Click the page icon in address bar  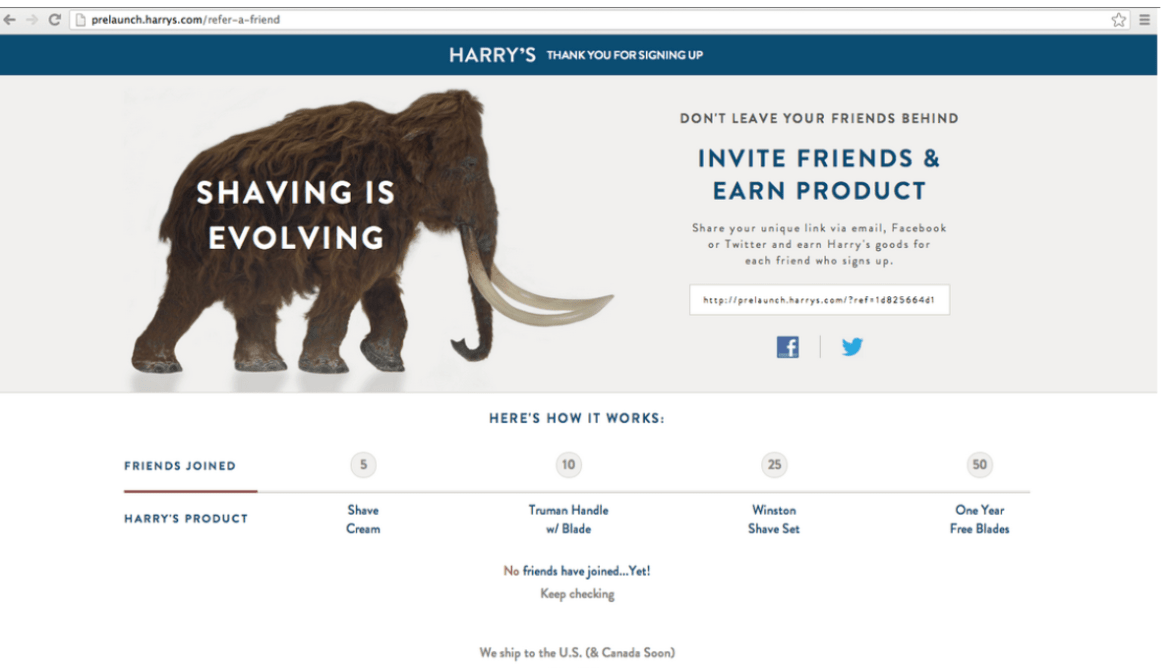81,20
